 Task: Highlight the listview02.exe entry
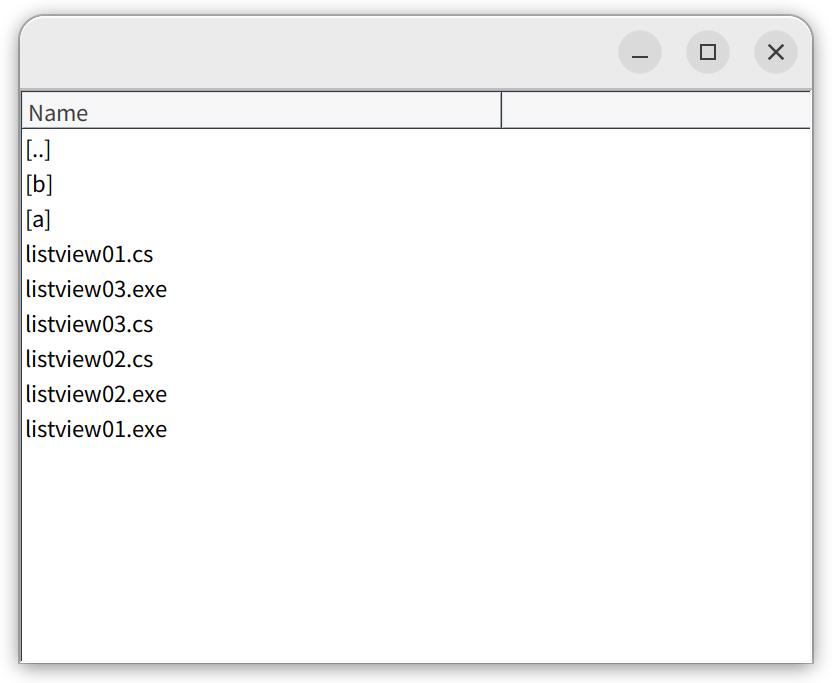click(x=96, y=395)
